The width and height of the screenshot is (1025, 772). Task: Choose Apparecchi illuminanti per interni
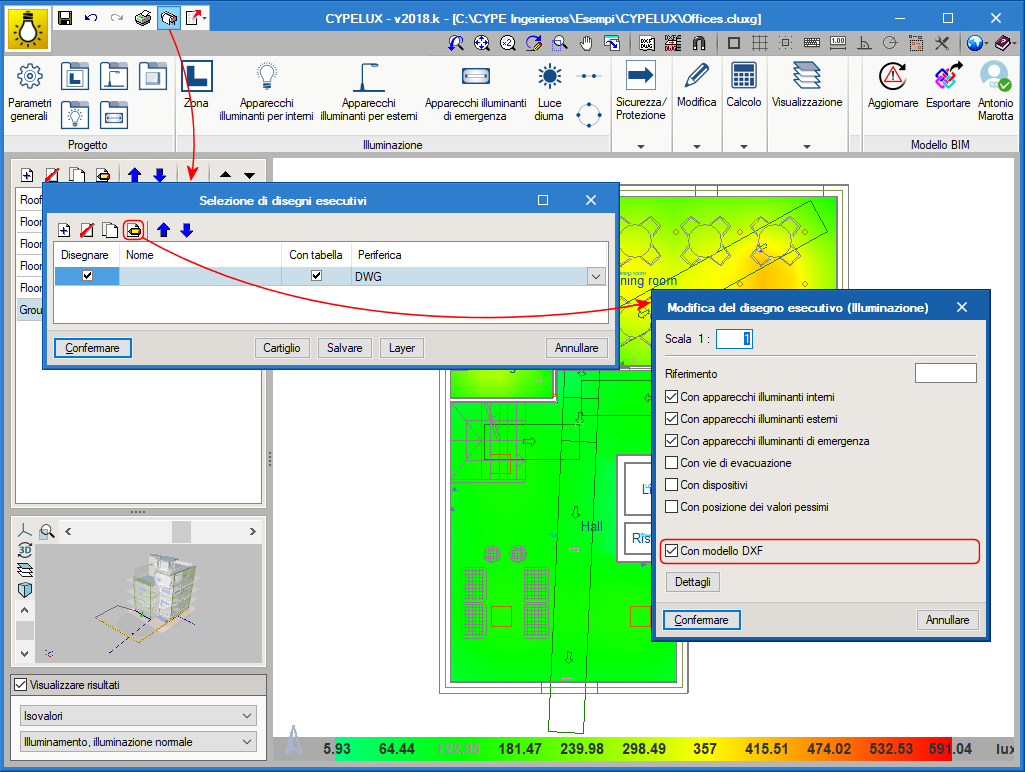(x=266, y=92)
